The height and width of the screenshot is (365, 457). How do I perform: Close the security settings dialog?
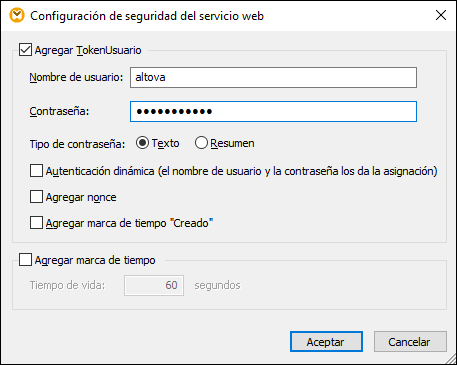441,15
